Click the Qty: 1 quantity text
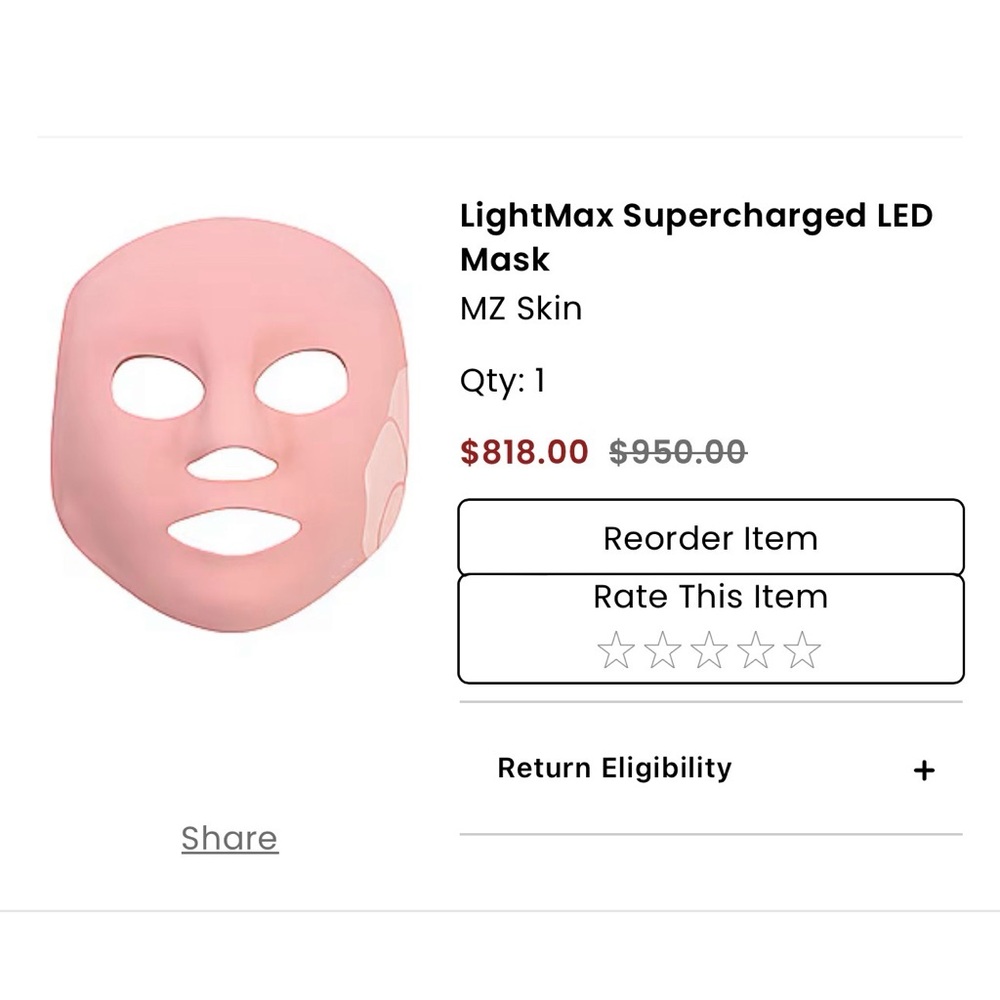 coord(502,380)
